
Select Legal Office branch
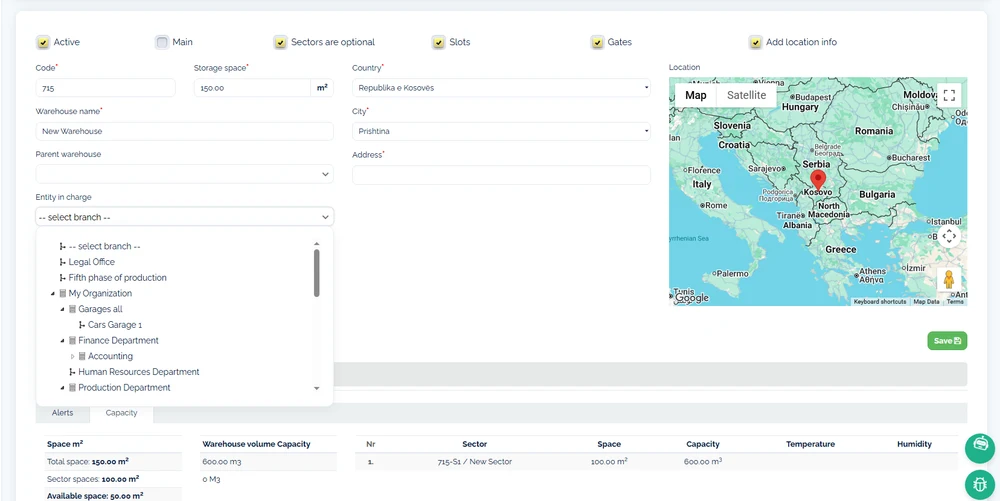pos(92,262)
